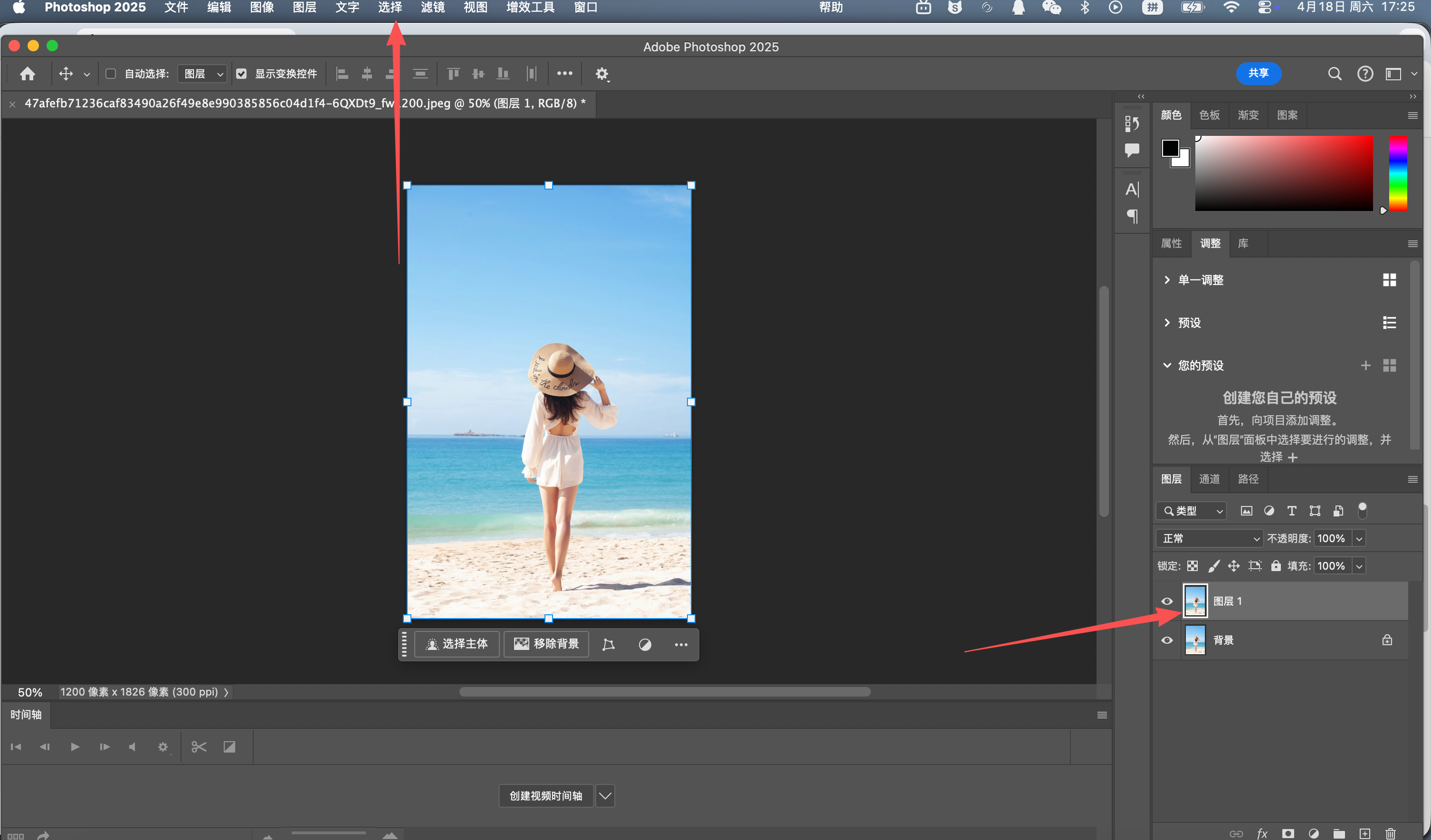Image resolution: width=1431 pixels, height=840 pixels.
Task: Click the Select Subject button
Action: (457, 644)
